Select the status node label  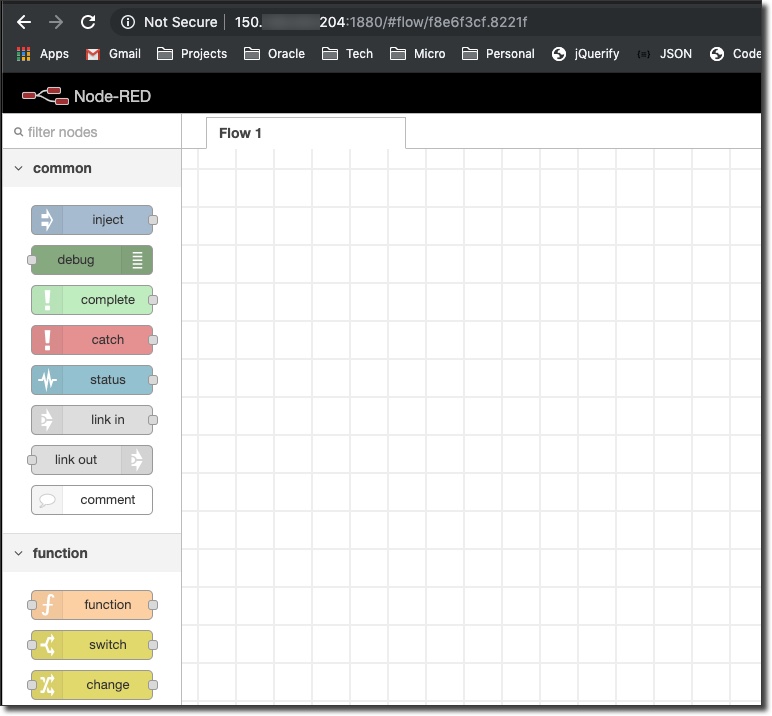click(108, 380)
